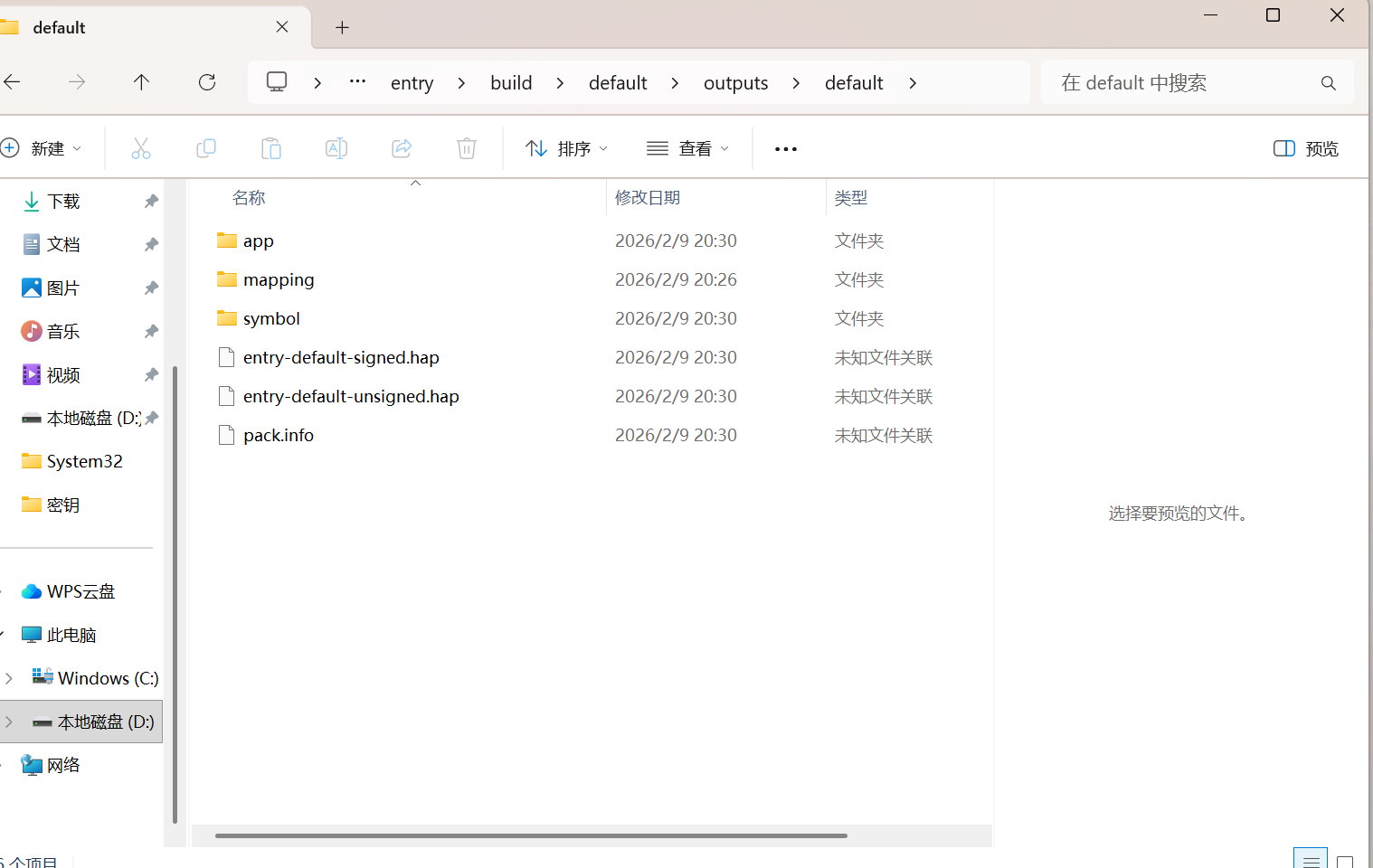
Task: Click the search magnifier icon
Action: coord(1328,83)
